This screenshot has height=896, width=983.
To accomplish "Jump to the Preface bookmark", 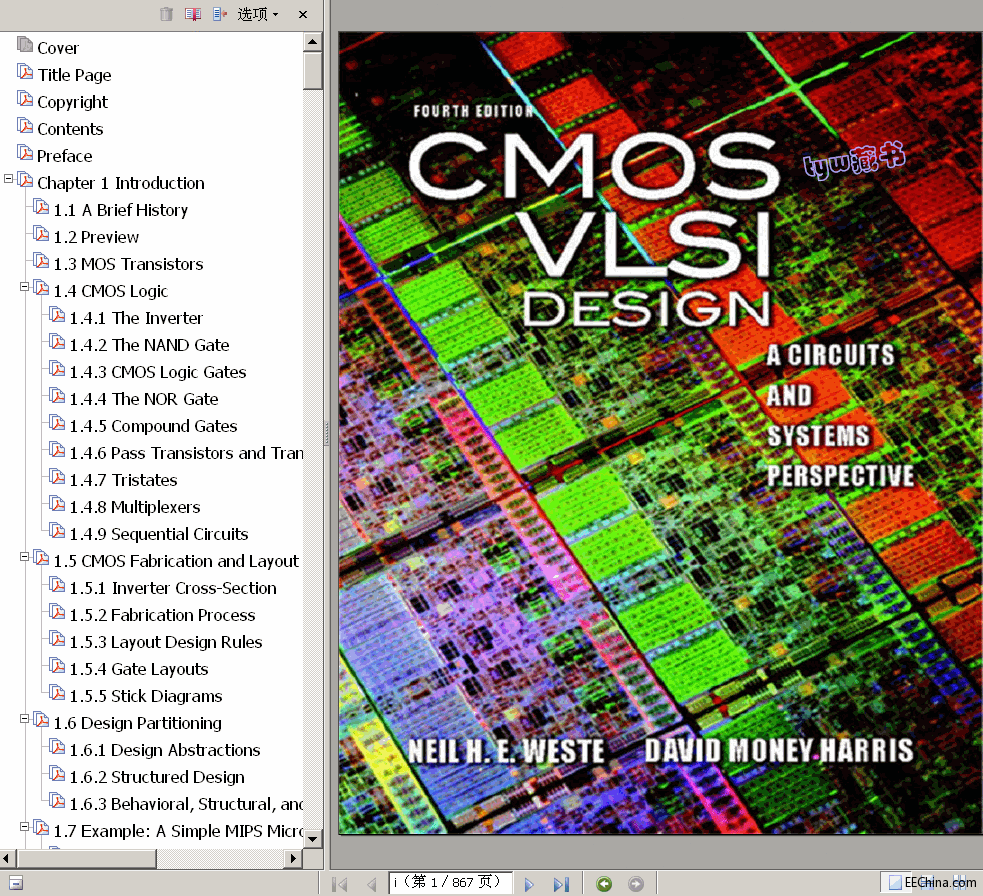I will [63, 155].
